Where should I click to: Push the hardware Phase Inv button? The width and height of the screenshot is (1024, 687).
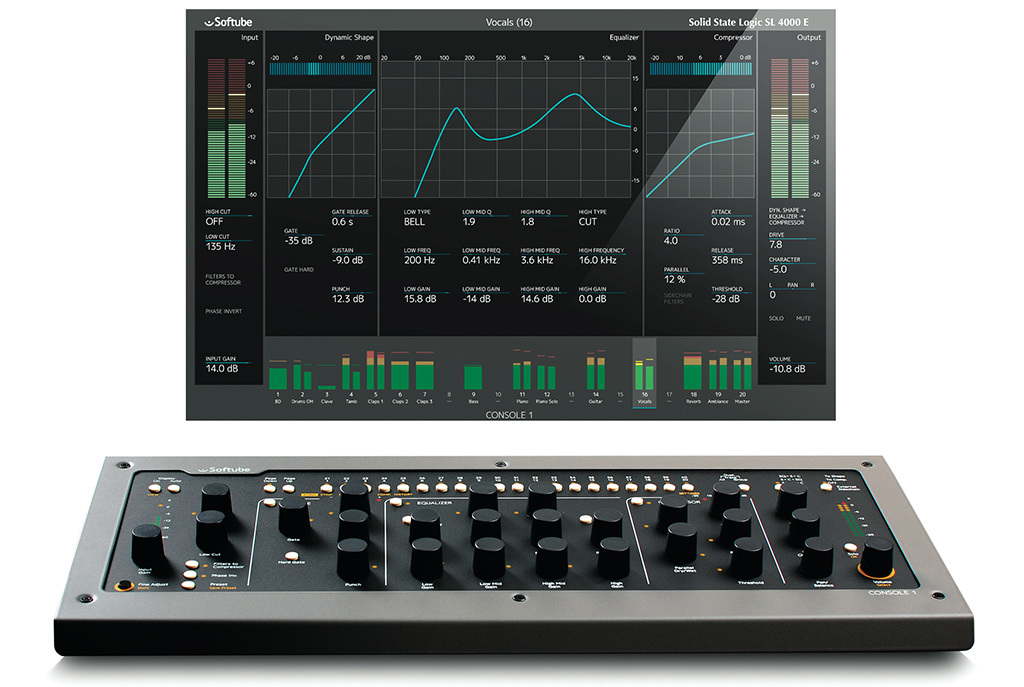click(190, 575)
